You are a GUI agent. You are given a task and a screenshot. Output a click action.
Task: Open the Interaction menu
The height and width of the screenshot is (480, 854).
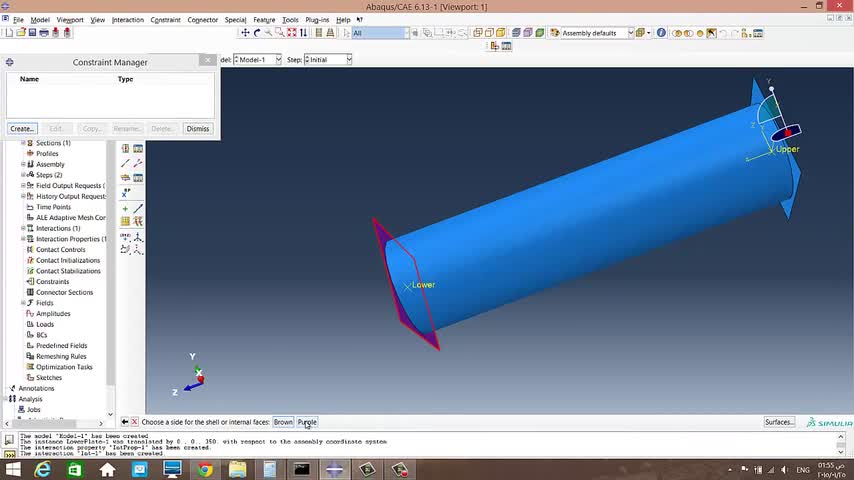tap(127, 20)
